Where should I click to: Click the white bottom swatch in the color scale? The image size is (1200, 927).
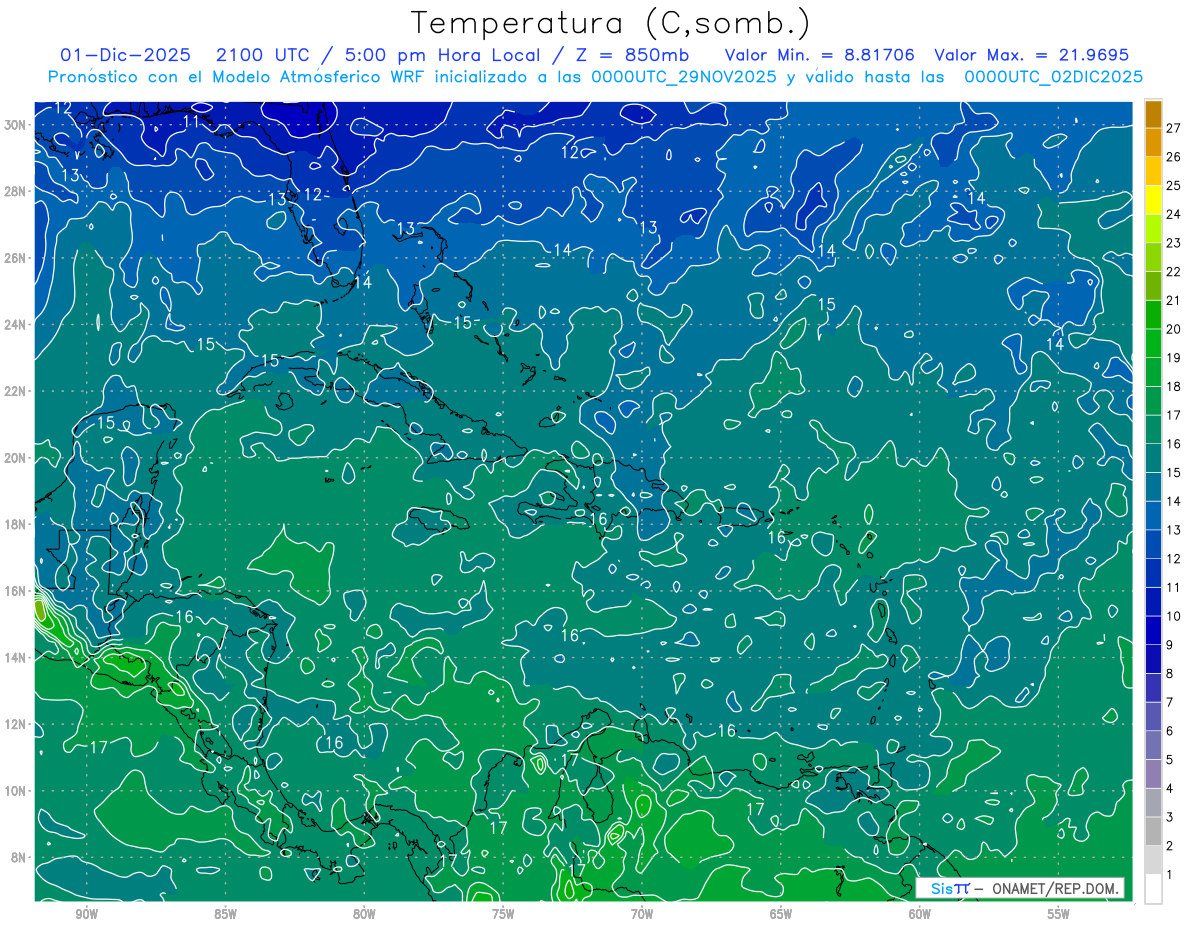(1153, 889)
